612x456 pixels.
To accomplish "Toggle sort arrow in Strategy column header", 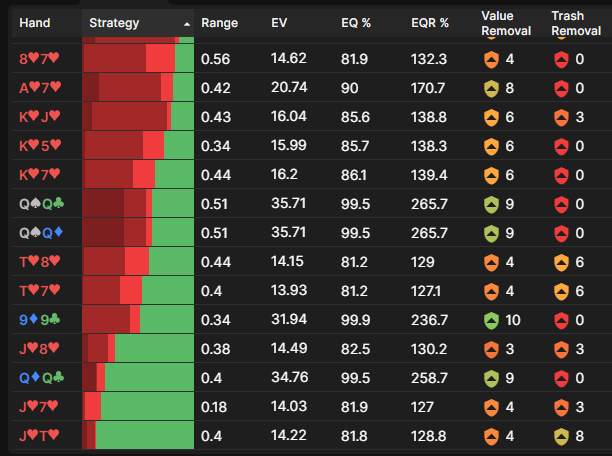I will pyautogui.click(x=187, y=23).
